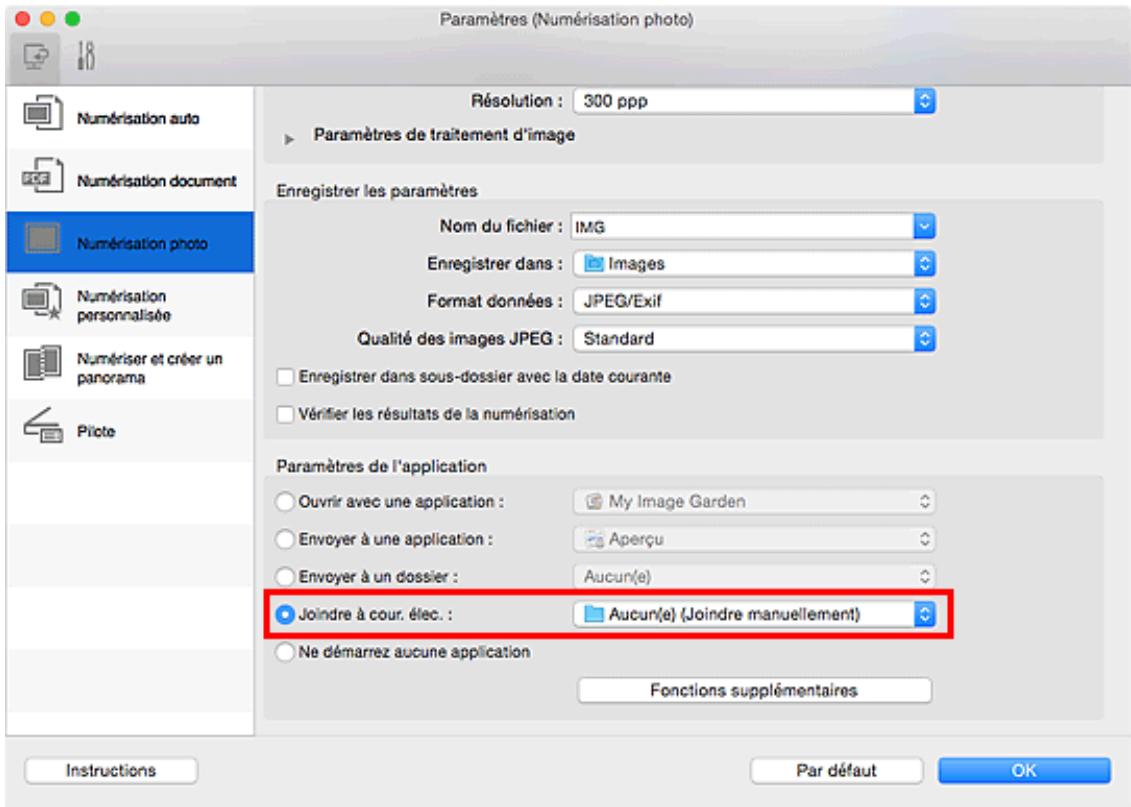
Task: Click the Fonctions supplémentaires button
Action: tap(754, 690)
